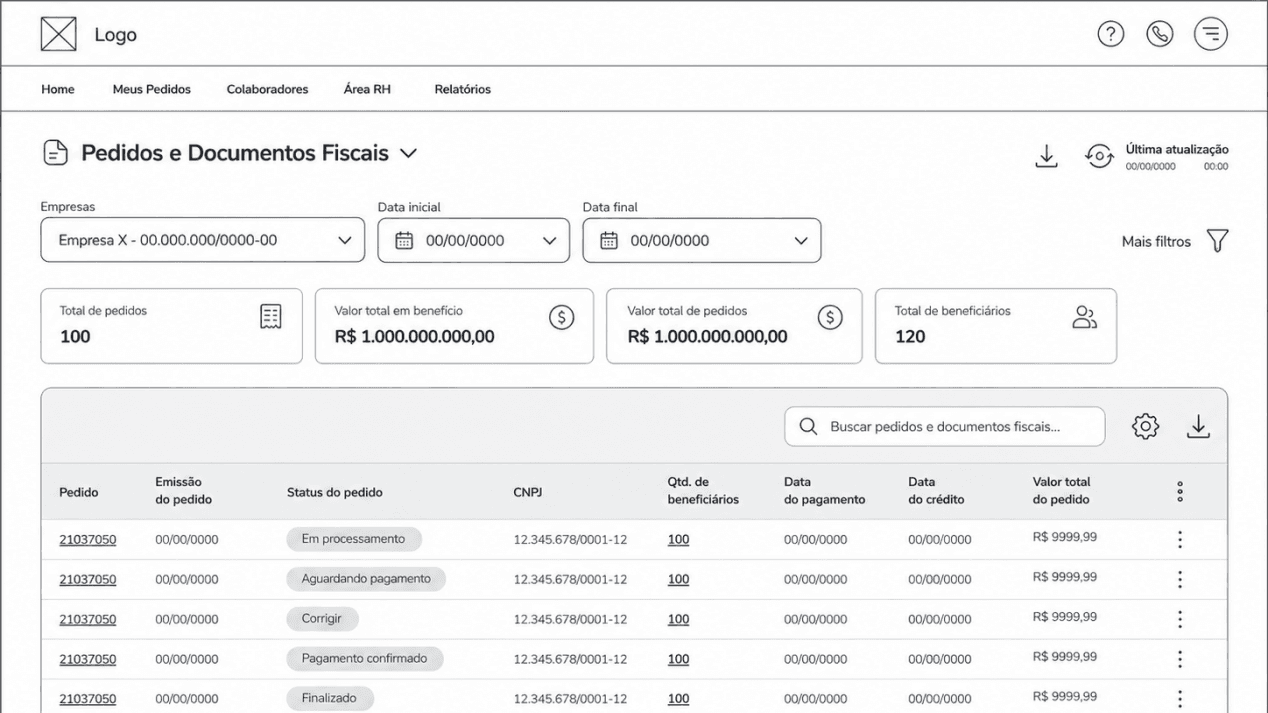Click Mais filtros text
The height and width of the screenshot is (713, 1268).
tap(1156, 241)
